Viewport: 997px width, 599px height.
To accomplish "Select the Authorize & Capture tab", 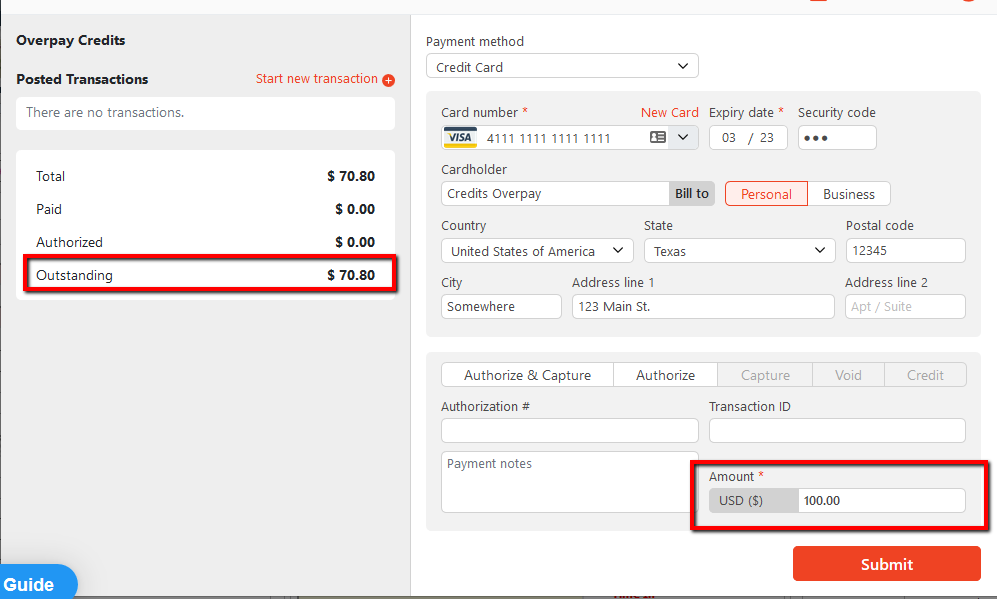I will point(527,375).
